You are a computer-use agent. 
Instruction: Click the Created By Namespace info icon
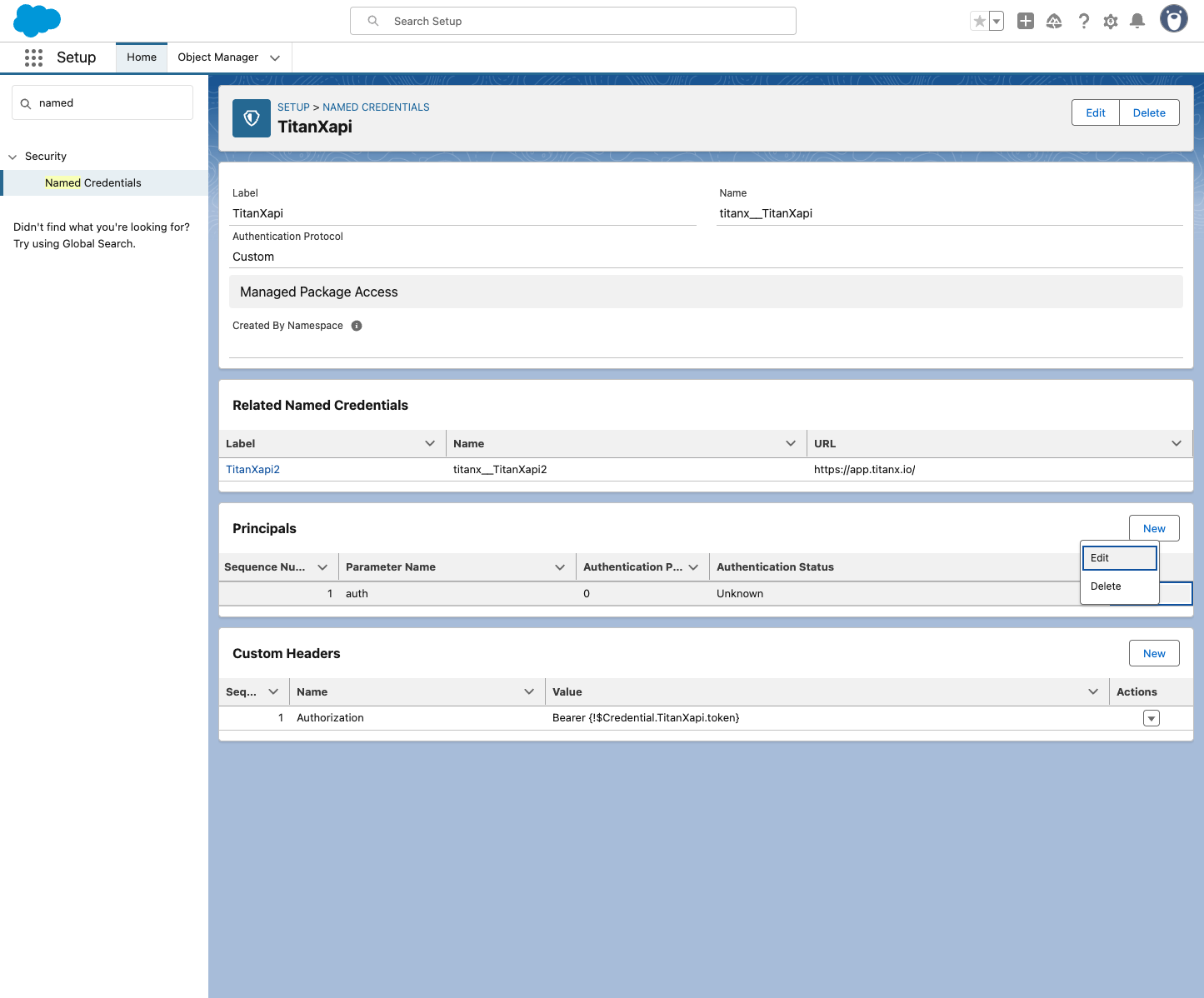tap(357, 326)
